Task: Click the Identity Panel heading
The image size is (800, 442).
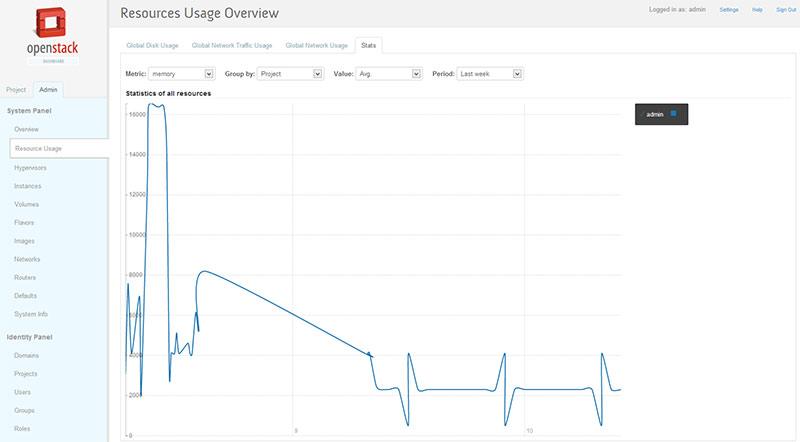Action: [x=30, y=337]
